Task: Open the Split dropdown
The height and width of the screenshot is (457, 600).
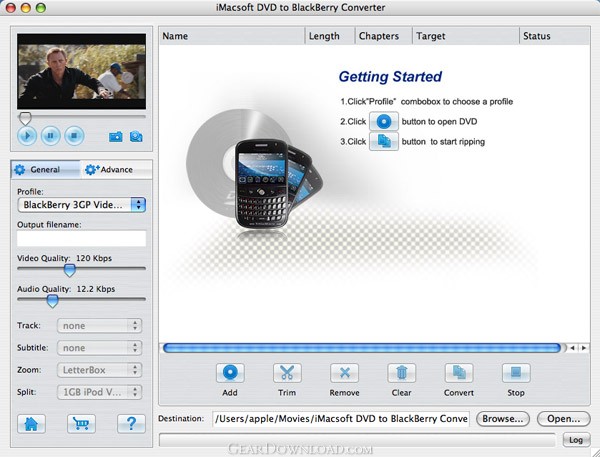Action: (99, 392)
